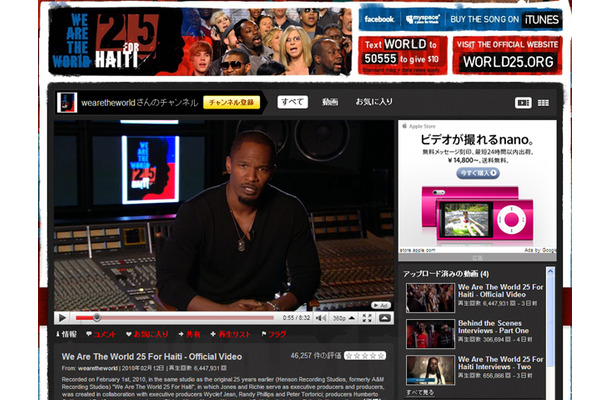Click the yellow チャンネル登録 subscribe button

point(231,102)
